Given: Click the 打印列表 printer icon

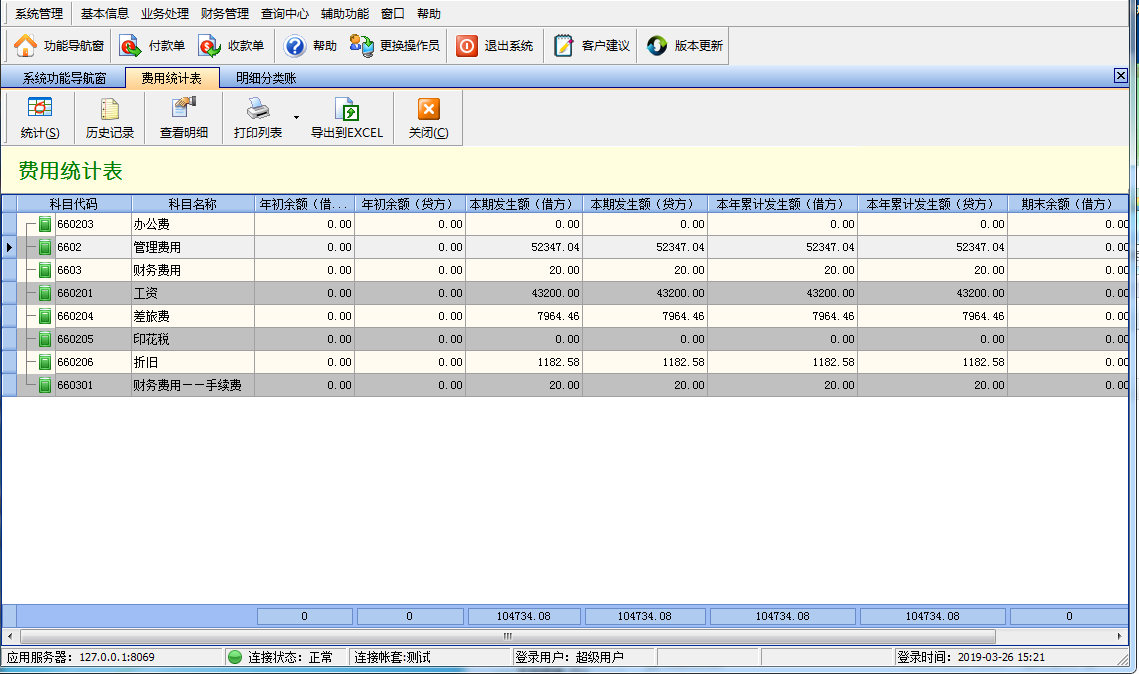Looking at the screenshot, I should (x=258, y=109).
